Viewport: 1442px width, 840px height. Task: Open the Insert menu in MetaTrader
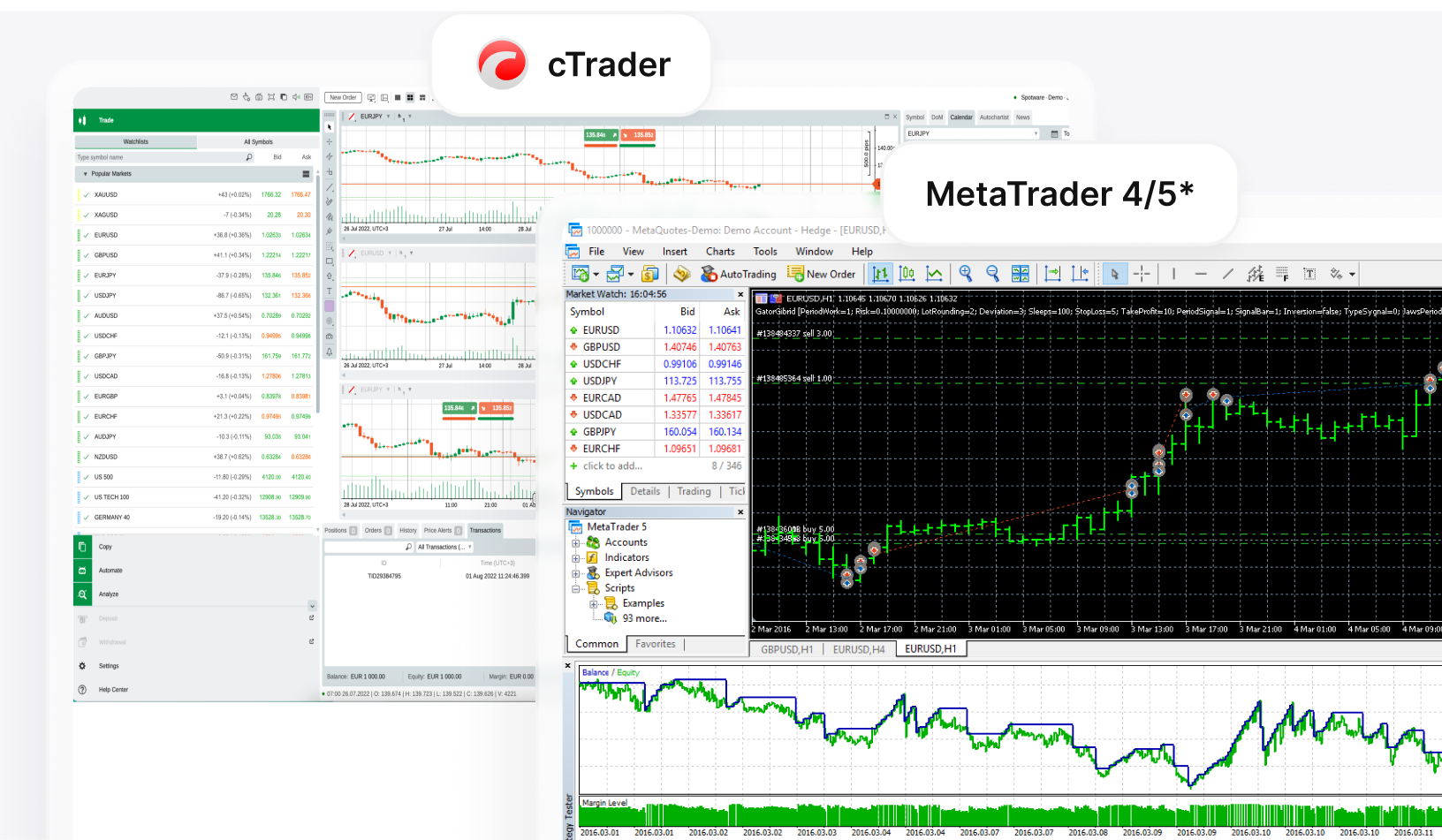click(x=675, y=252)
